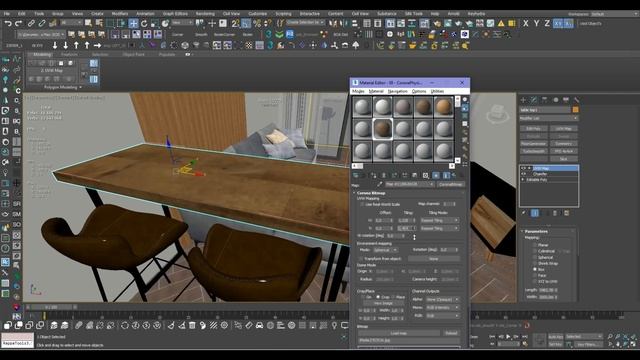The image size is (640, 360).
Task: Click Sample Type icon beside material slots
Action: (465, 100)
